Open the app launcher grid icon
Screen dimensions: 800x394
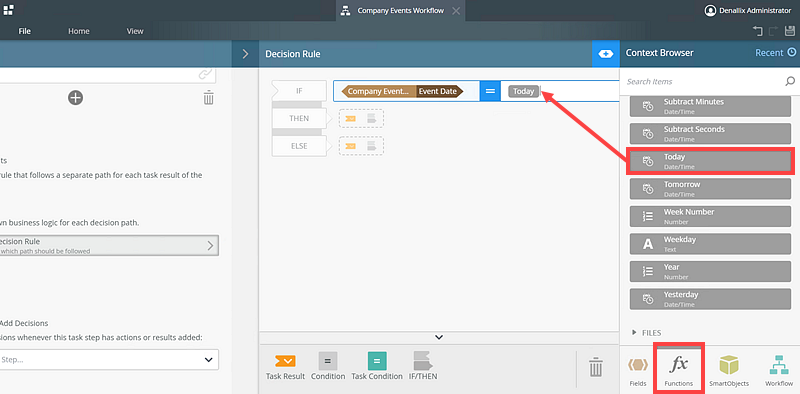[9, 9]
